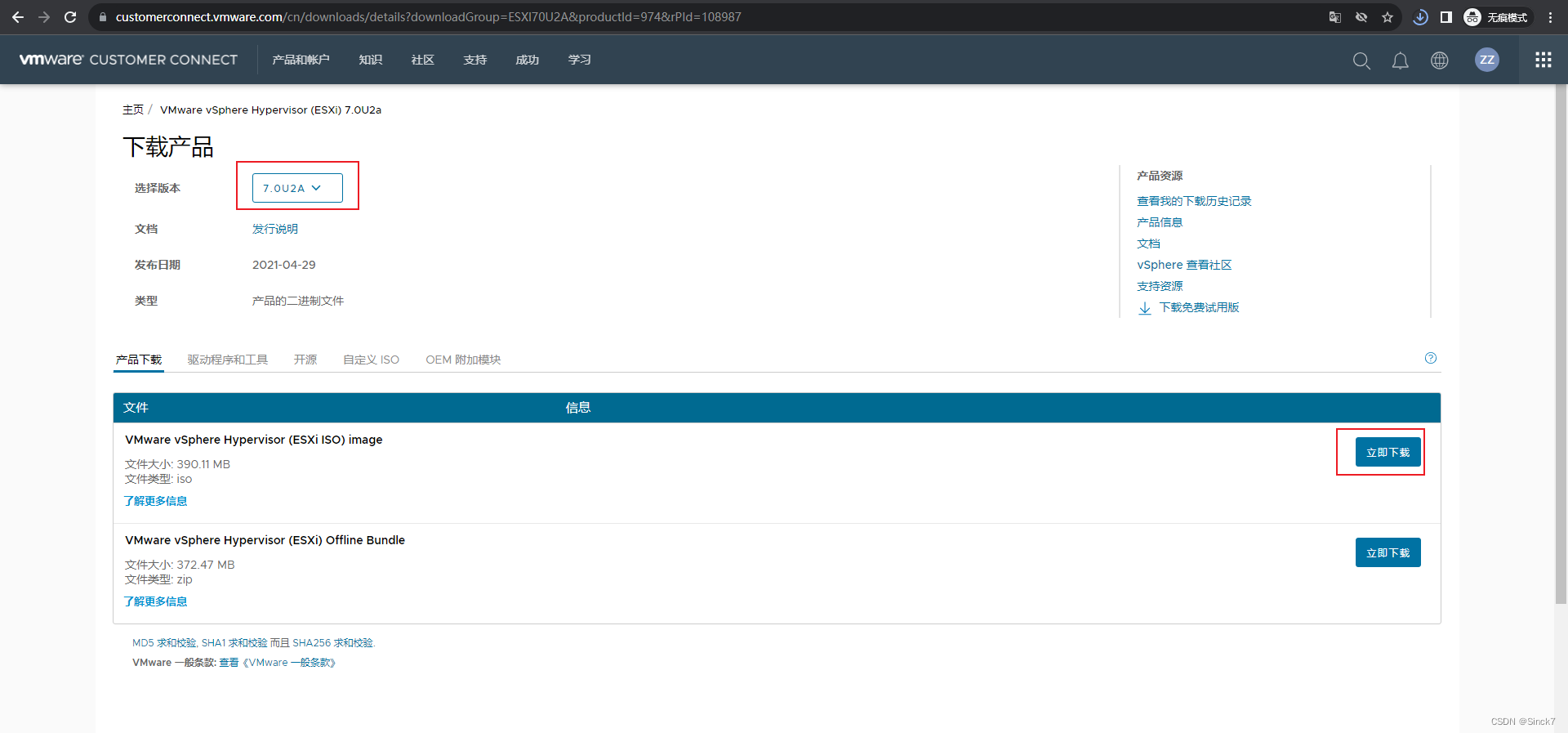Click the browser address bar URL
Screen dimensions: 1568x733
point(428,17)
